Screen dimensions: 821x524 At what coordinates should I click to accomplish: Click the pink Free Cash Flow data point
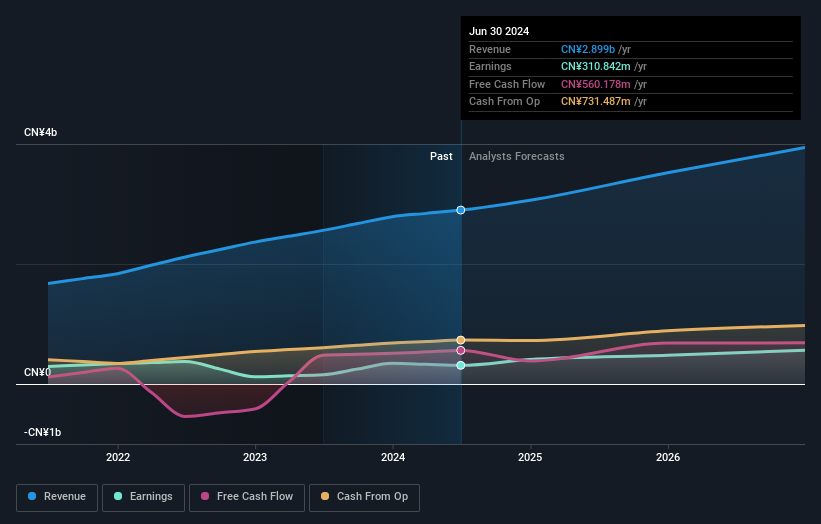point(461,350)
